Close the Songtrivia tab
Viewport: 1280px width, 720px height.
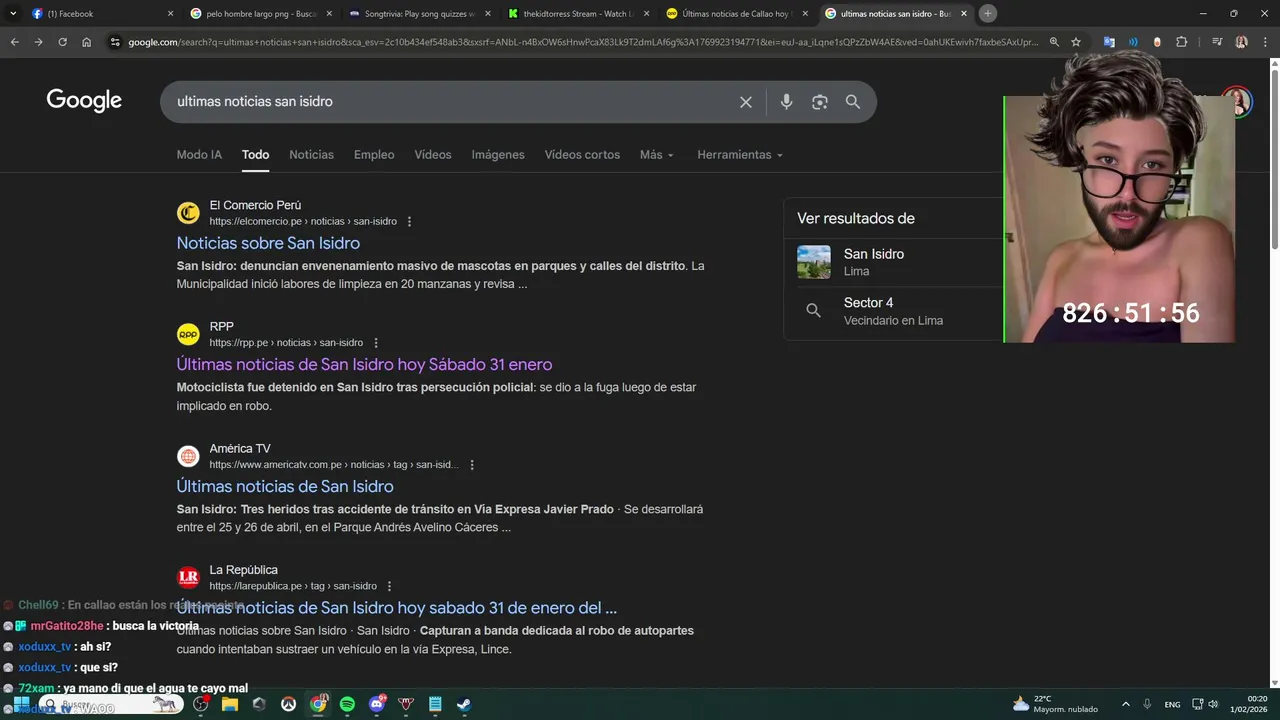(x=487, y=13)
